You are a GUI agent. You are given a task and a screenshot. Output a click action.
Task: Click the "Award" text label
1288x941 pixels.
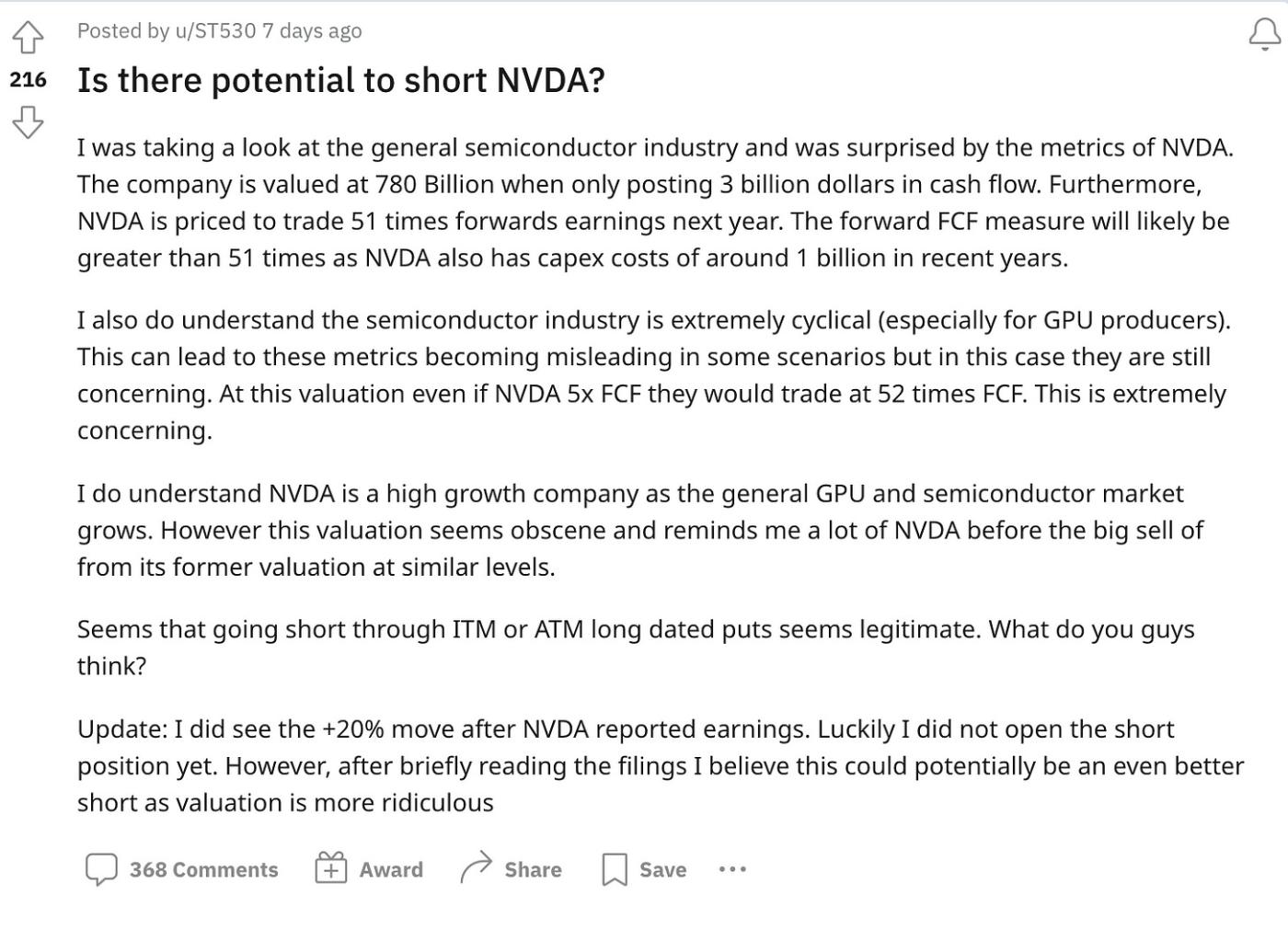(391, 869)
